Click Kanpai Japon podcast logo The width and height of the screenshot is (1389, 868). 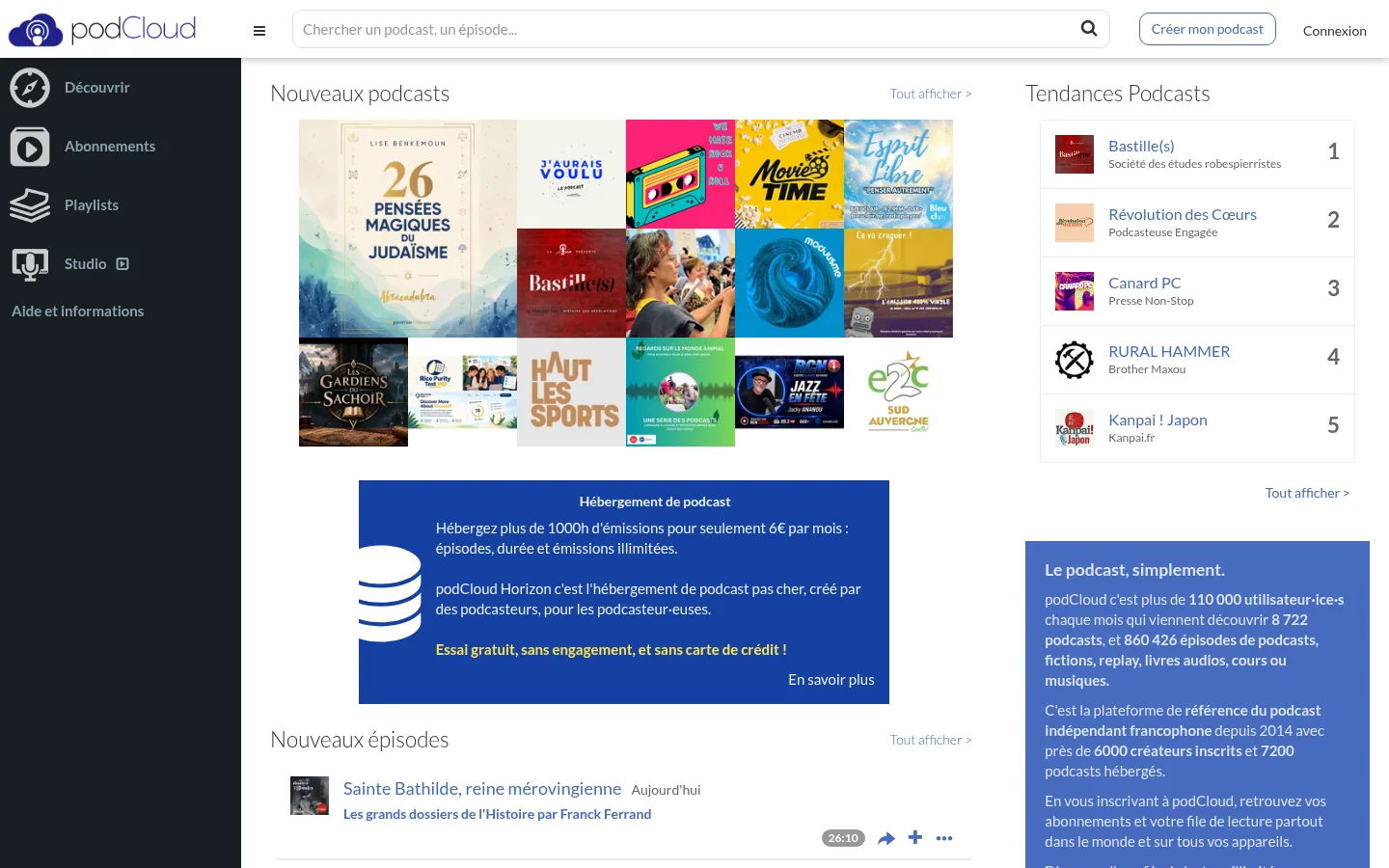pyautogui.click(x=1075, y=428)
